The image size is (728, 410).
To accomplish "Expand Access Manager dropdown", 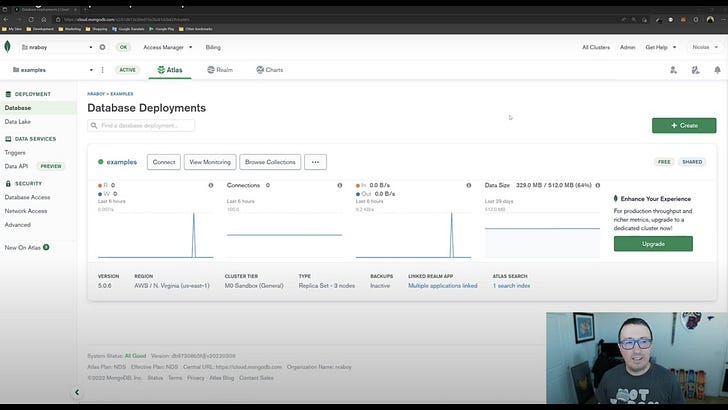I will tap(168, 47).
